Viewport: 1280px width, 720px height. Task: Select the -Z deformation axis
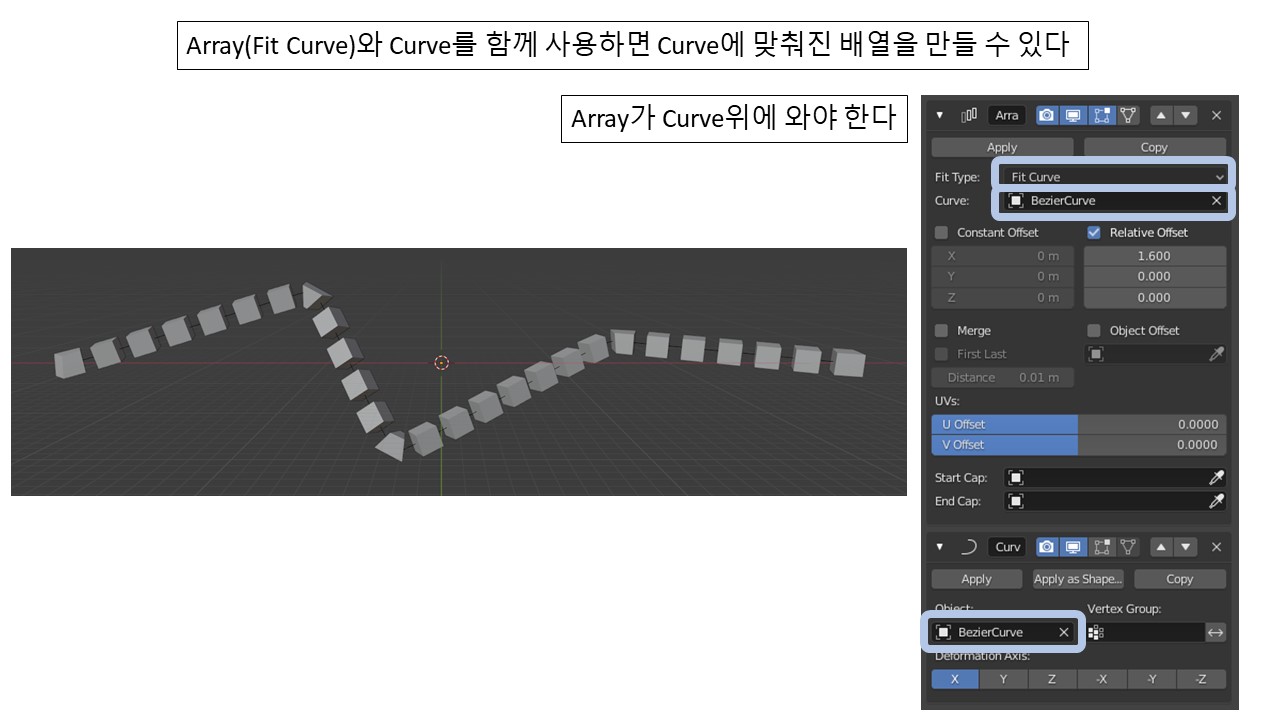point(1201,679)
